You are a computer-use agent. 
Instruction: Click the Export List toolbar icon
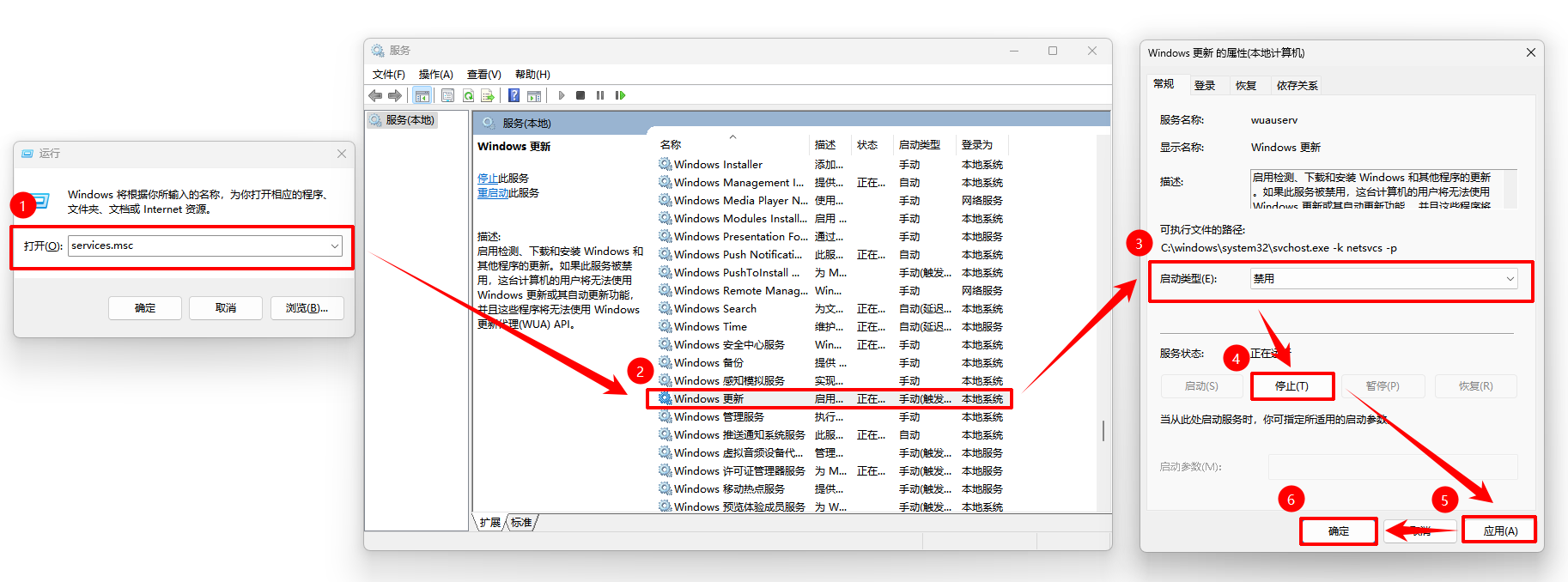pyautogui.click(x=488, y=95)
